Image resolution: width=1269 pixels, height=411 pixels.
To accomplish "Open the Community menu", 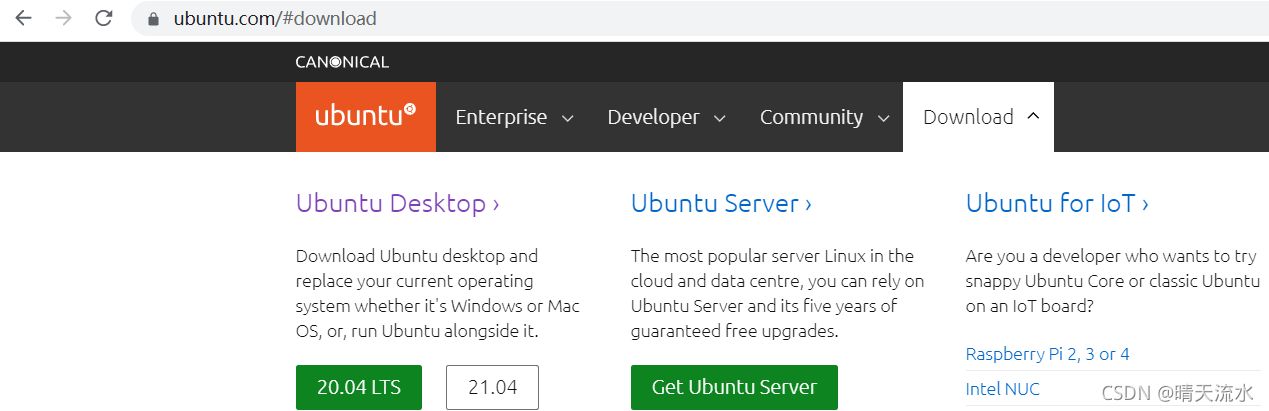I will point(811,117).
